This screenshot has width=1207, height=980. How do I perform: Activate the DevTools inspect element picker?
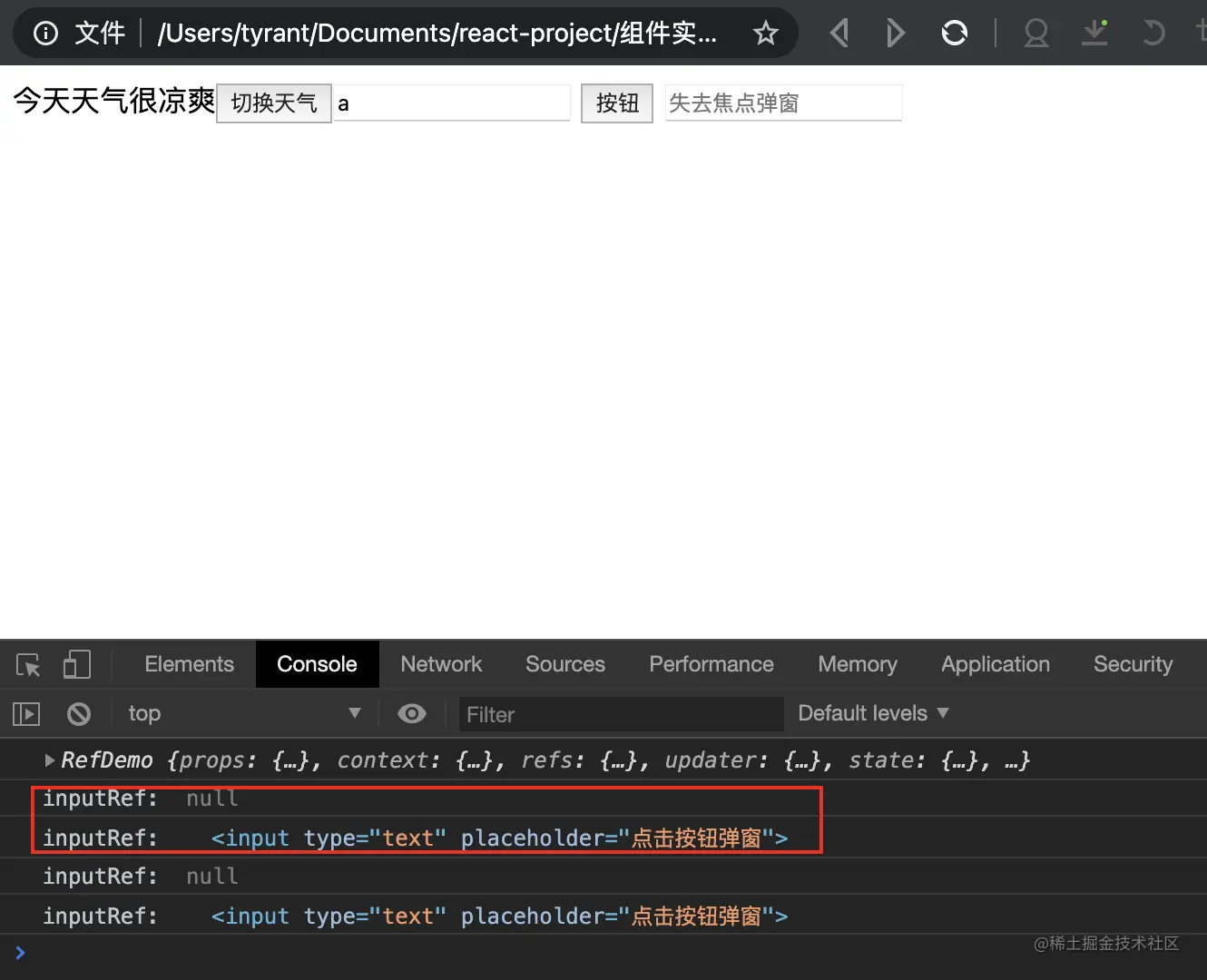(28, 665)
